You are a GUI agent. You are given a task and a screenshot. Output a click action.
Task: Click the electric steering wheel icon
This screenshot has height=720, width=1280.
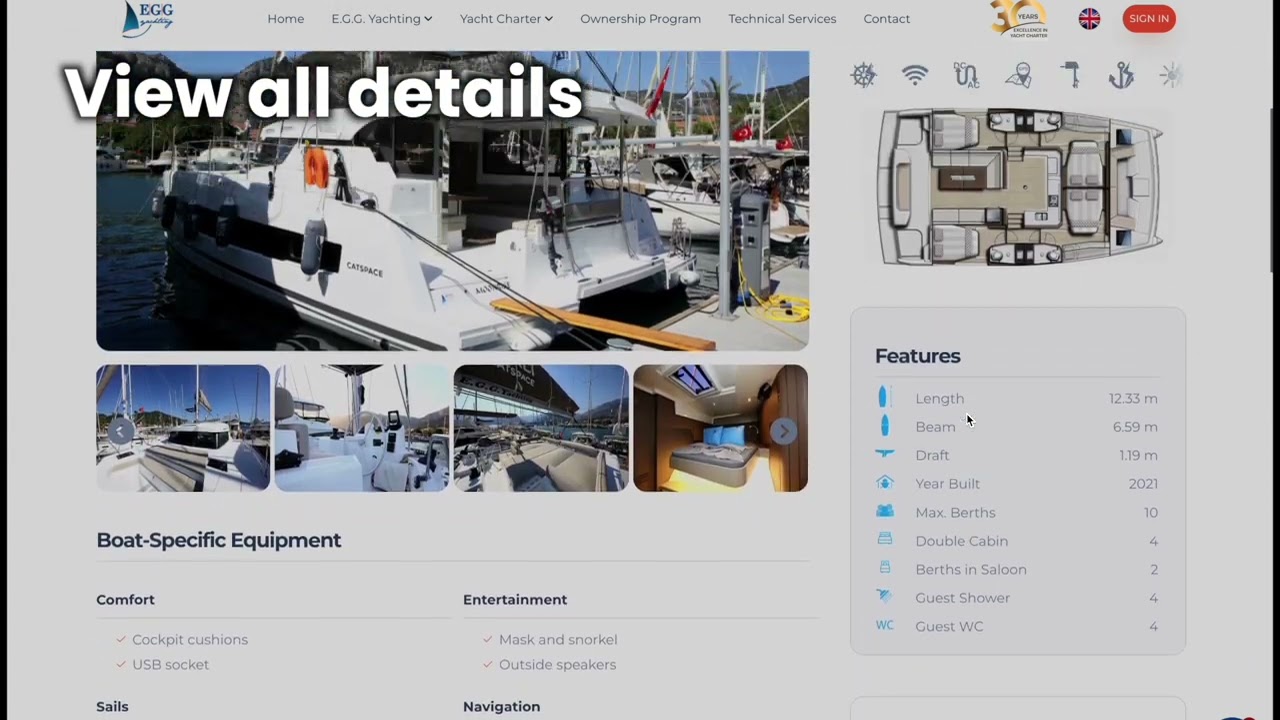[x=863, y=75]
